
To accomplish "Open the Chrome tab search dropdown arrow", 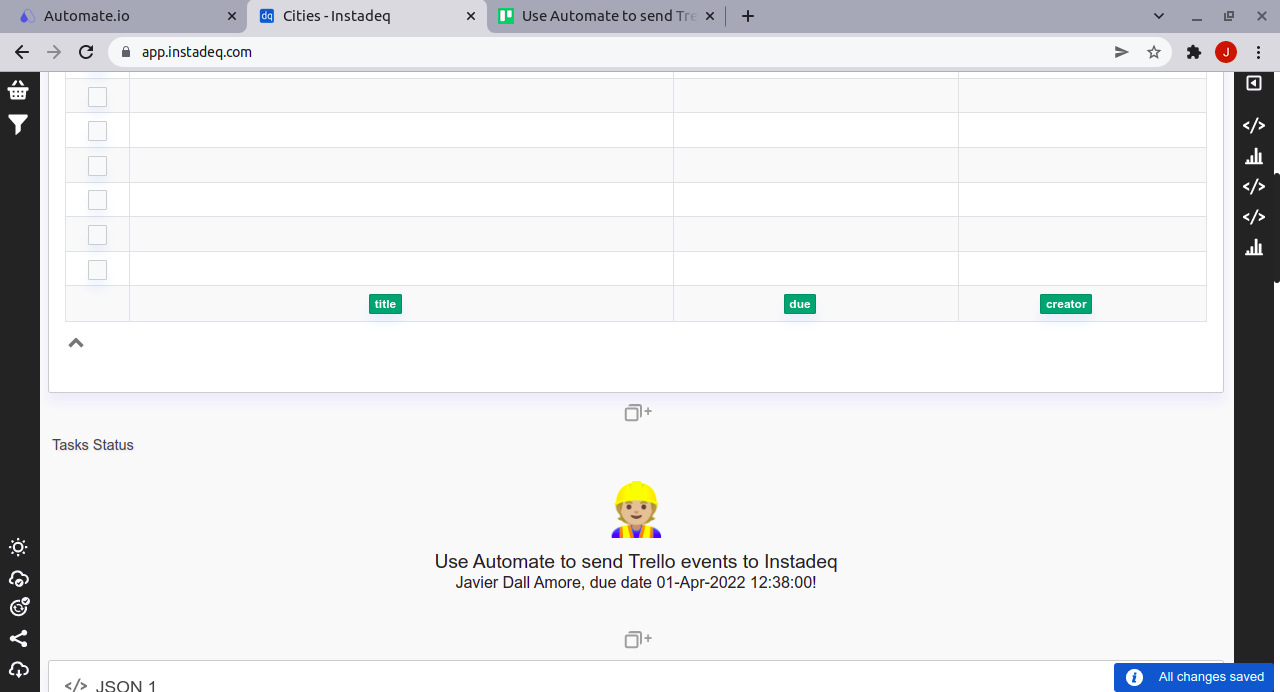I will point(1159,16).
